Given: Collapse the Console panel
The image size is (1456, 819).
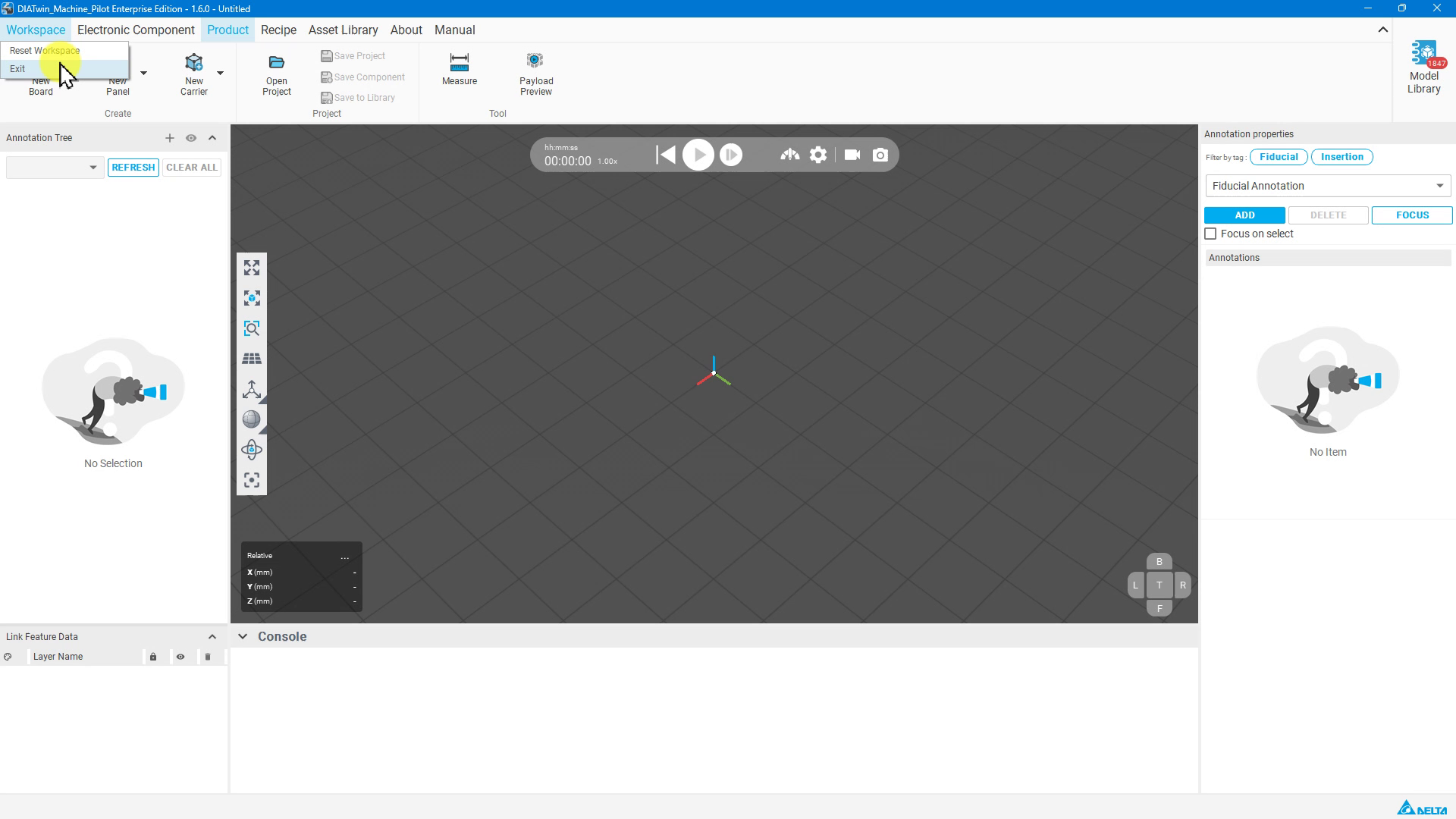Looking at the screenshot, I should [243, 637].
